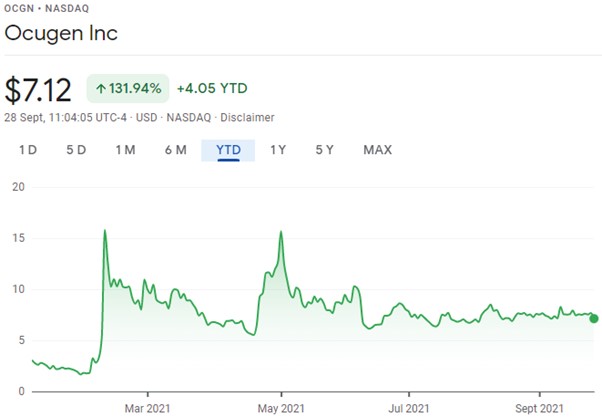Screen dimensions: 602x417
Task: Show the 1Y price chart
Action: pos(278,150)
